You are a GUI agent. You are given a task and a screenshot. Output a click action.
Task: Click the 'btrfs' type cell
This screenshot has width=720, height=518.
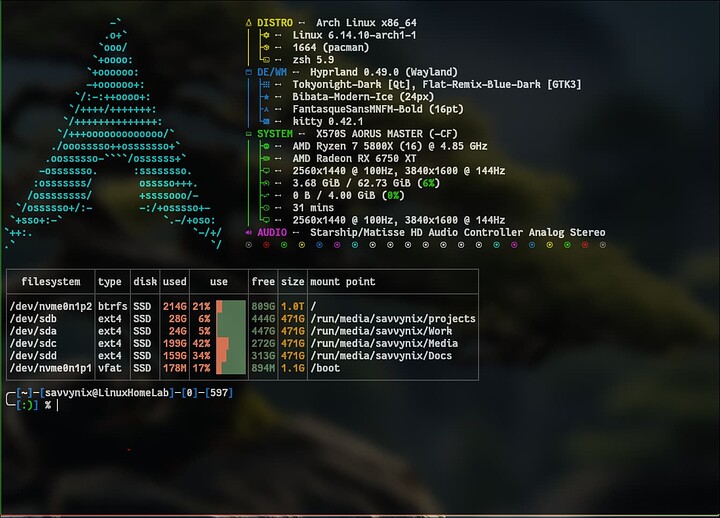coord(112,306)
